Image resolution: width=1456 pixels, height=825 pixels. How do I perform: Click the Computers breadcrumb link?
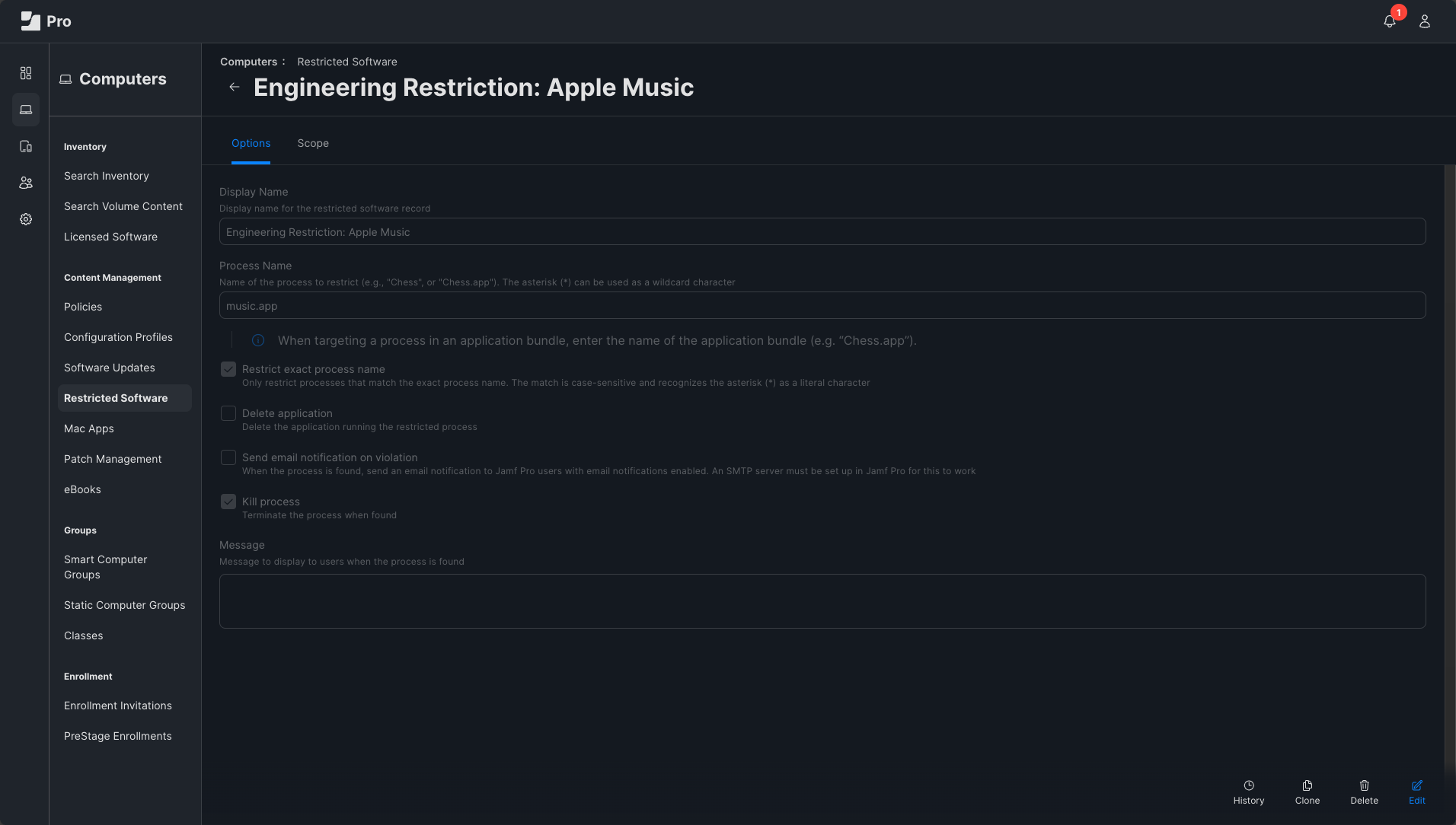tap(249, 62)
